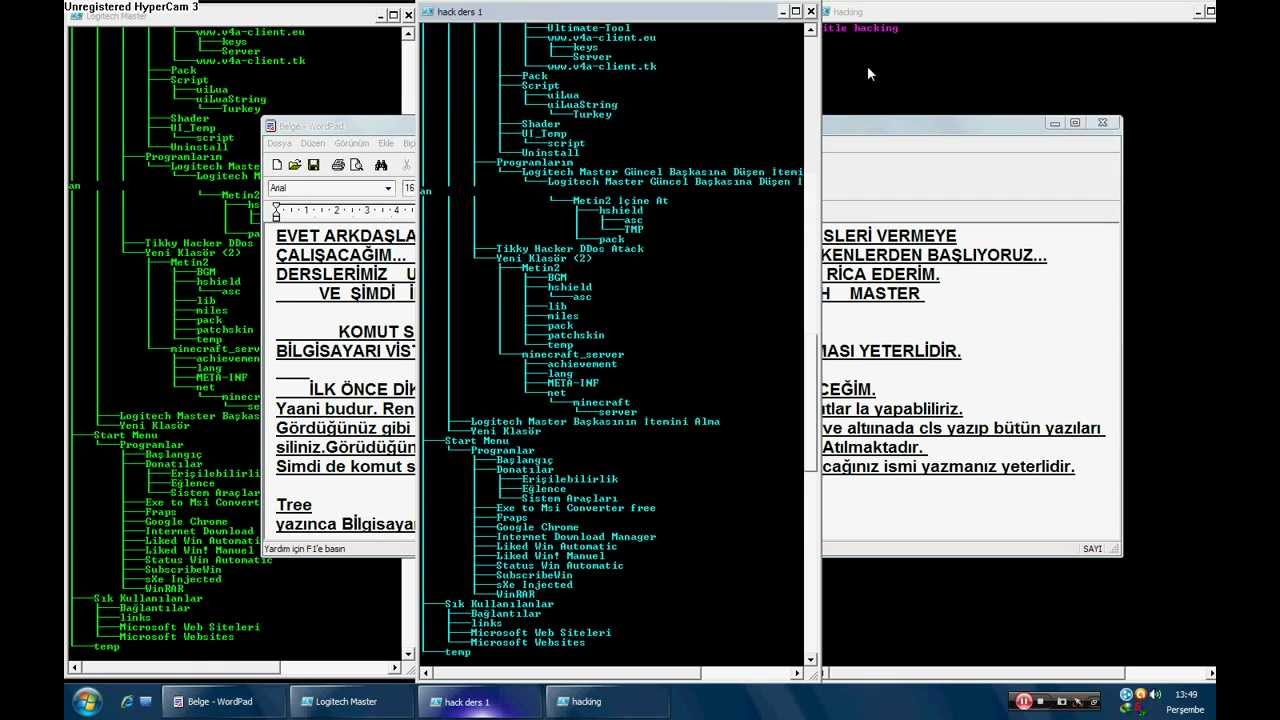
Task: Click the EVET ARKADAŞLA heading in WordPad
Action: [x=346, y=236]
